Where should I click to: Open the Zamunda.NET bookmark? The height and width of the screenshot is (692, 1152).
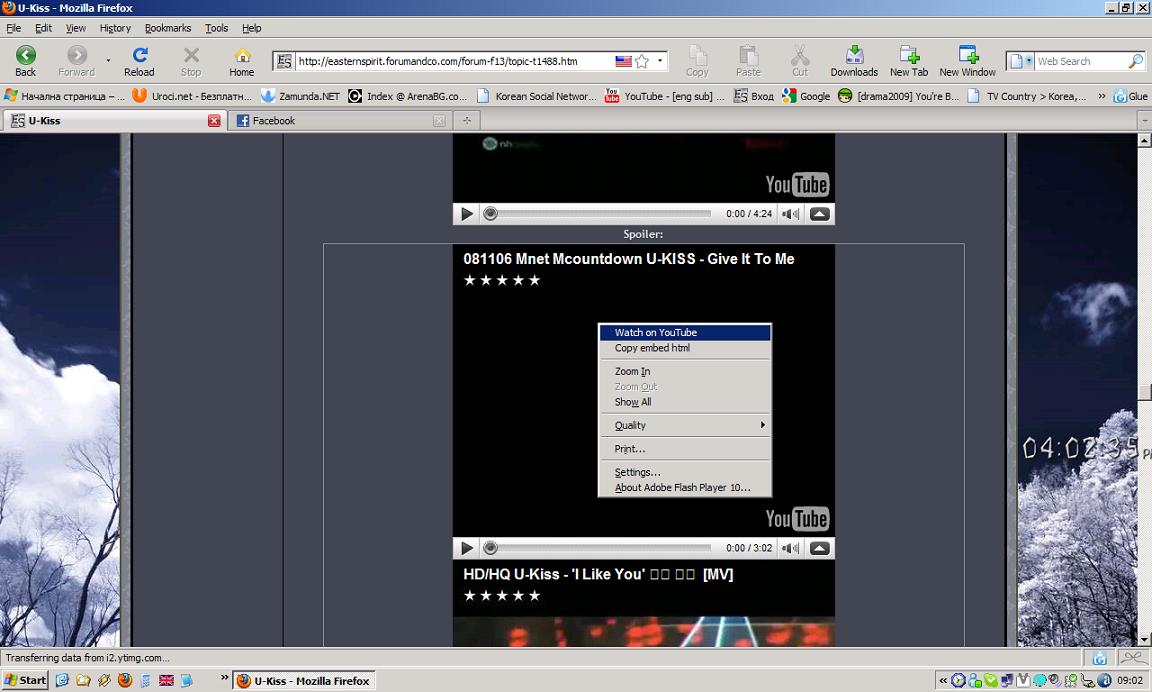[x=300, y=96]
